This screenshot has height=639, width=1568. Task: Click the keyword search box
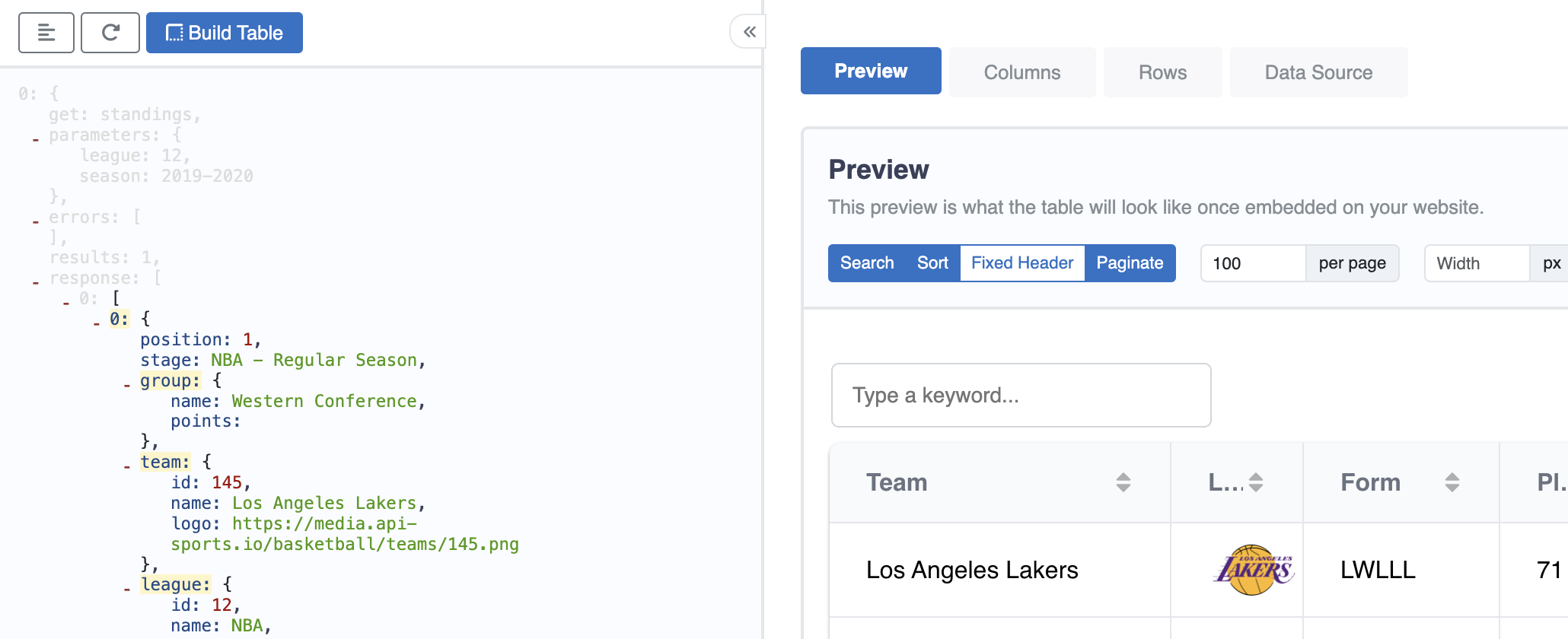point(1021,395)
